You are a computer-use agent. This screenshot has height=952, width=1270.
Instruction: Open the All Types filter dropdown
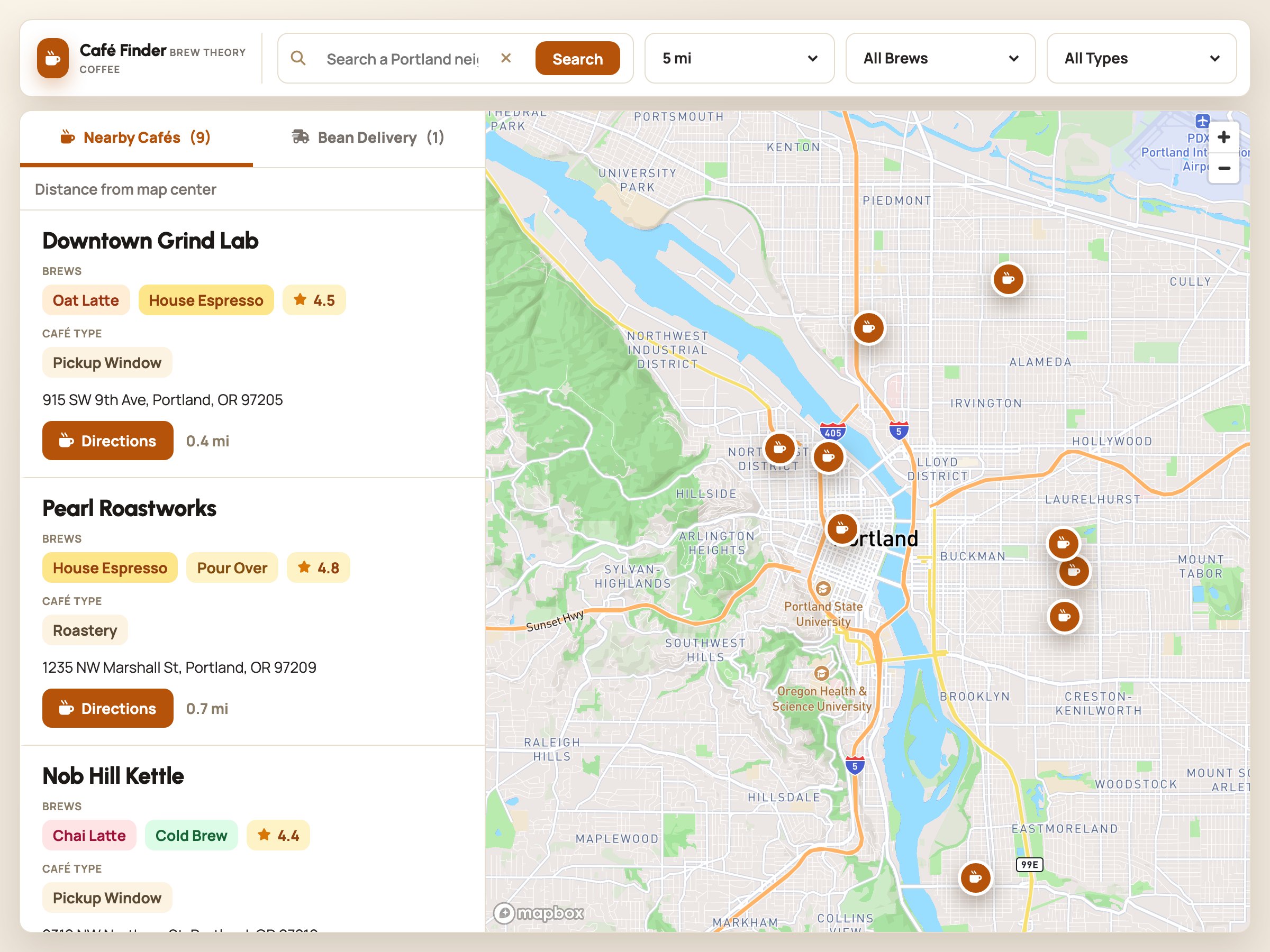tap(1141, 59)
